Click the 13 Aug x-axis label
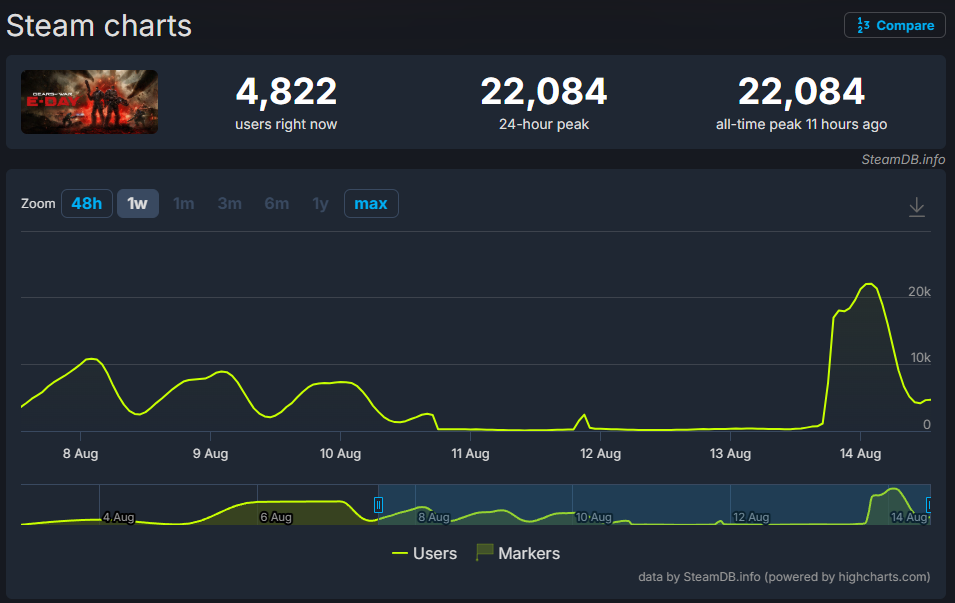Screen dimensions: 955x603 (730, 454)
